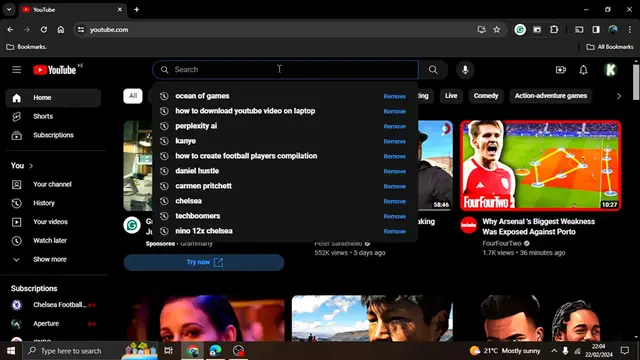Open Your videos

[53, 222]
